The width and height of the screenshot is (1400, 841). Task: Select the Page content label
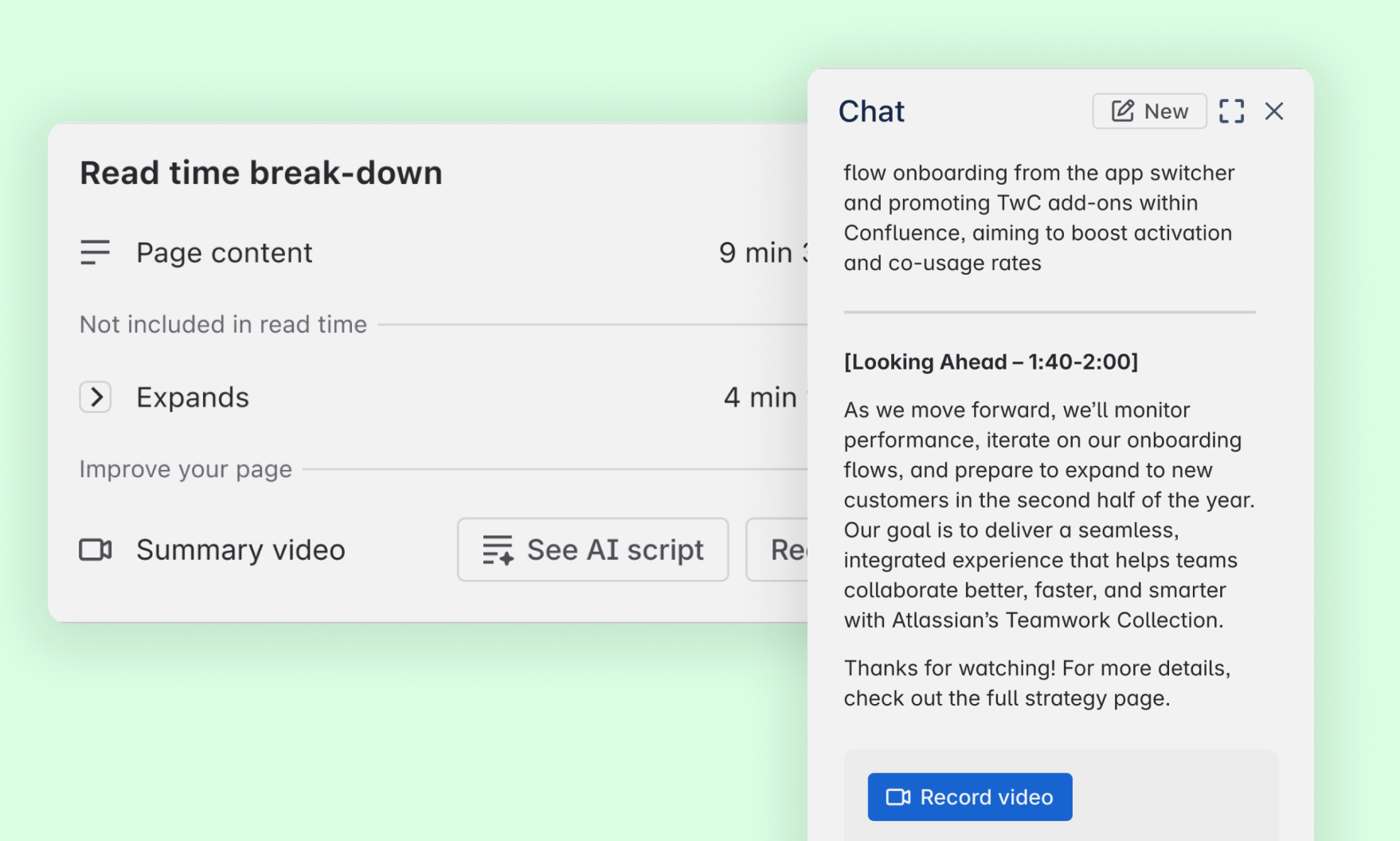click(224, 252)
